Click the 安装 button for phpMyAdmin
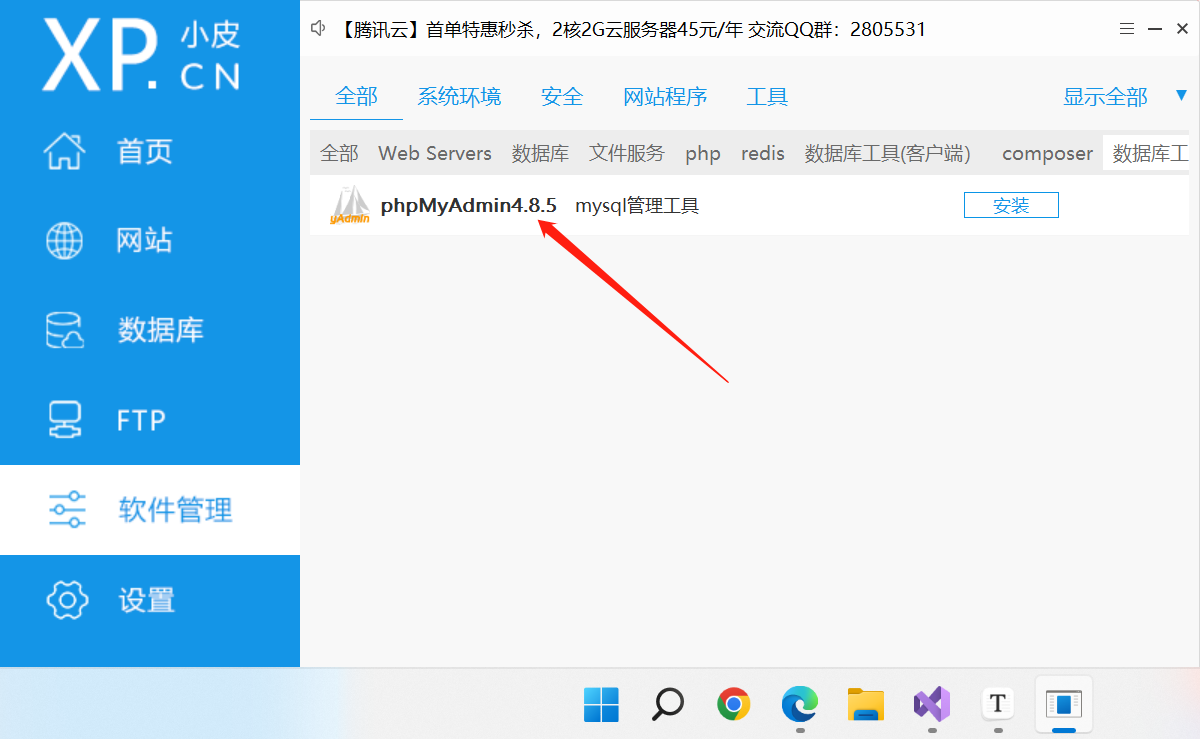 [1011, 205]
